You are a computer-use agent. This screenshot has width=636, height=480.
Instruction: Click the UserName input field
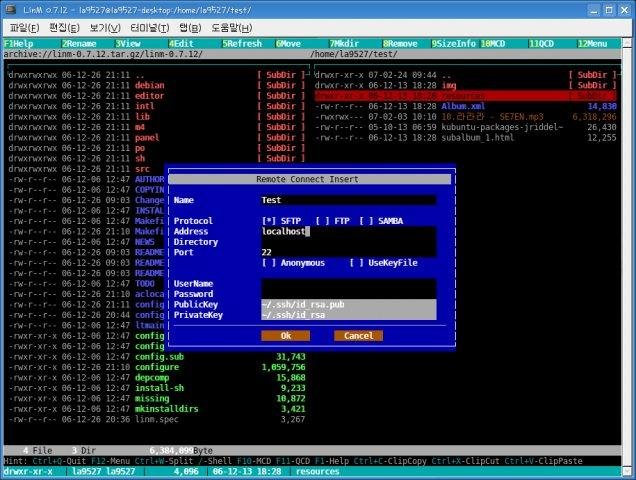pyautogui.click(x=349, y=284)
